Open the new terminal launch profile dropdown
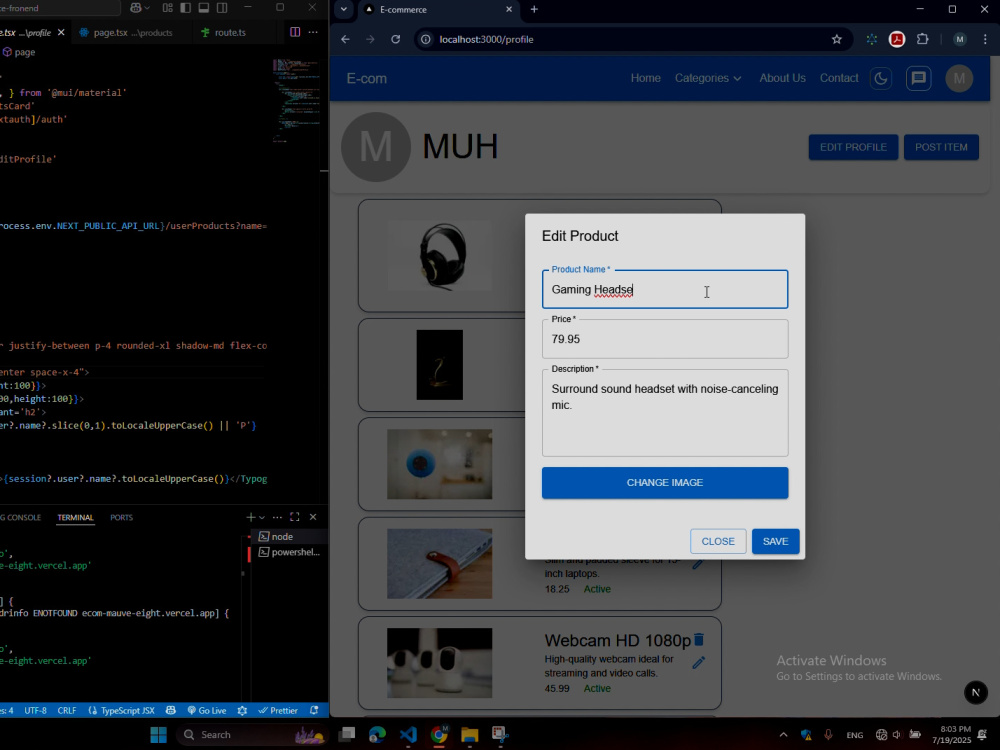The image size is (1000, 750). (x=261, y=517)
